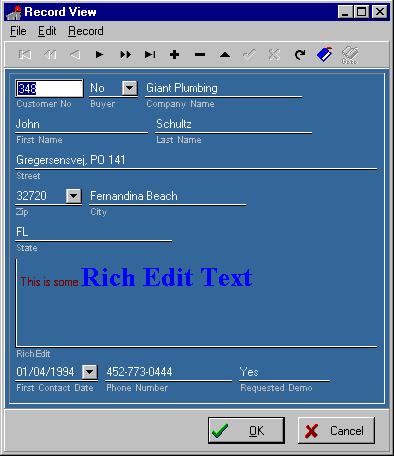This screenshot has height=456, width=394.
Task: Expand the Zip combo box arrow
Action: click(74, 196)
